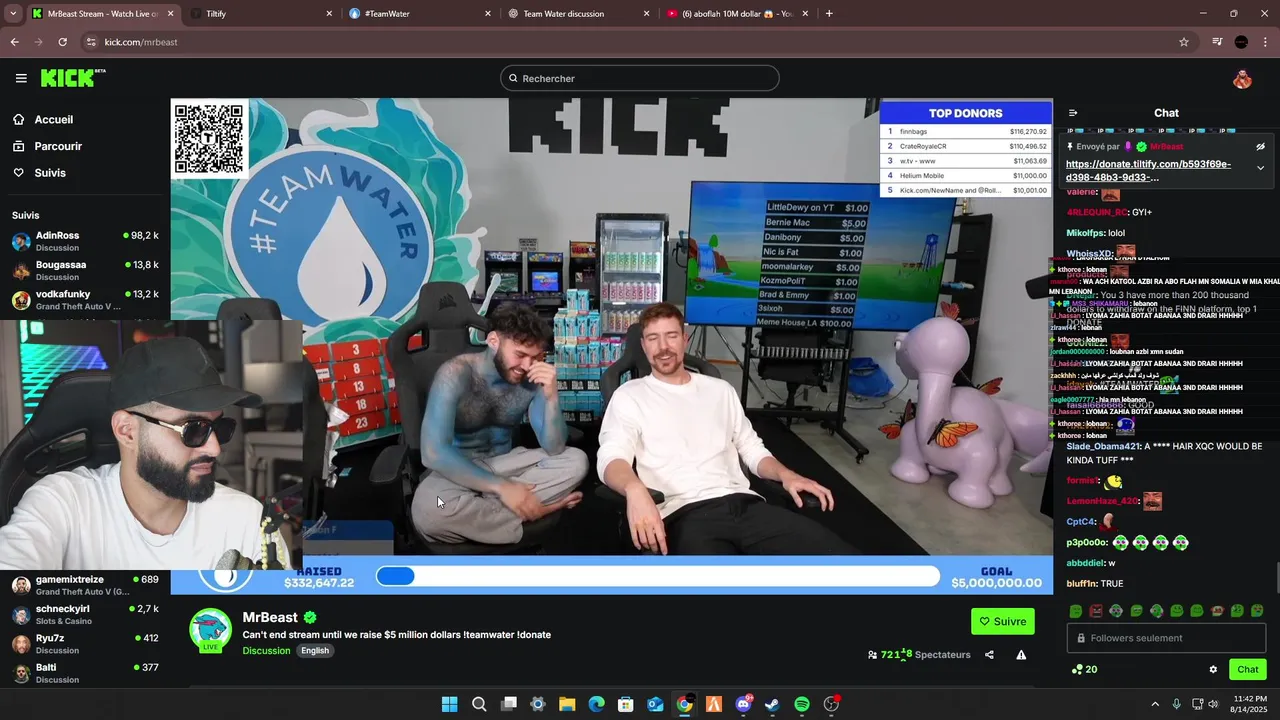The width and height of the screenshot is (1280, 720).
Task: Click the LemonHaze_420 chat username
Action: (x=1102, y=501)
